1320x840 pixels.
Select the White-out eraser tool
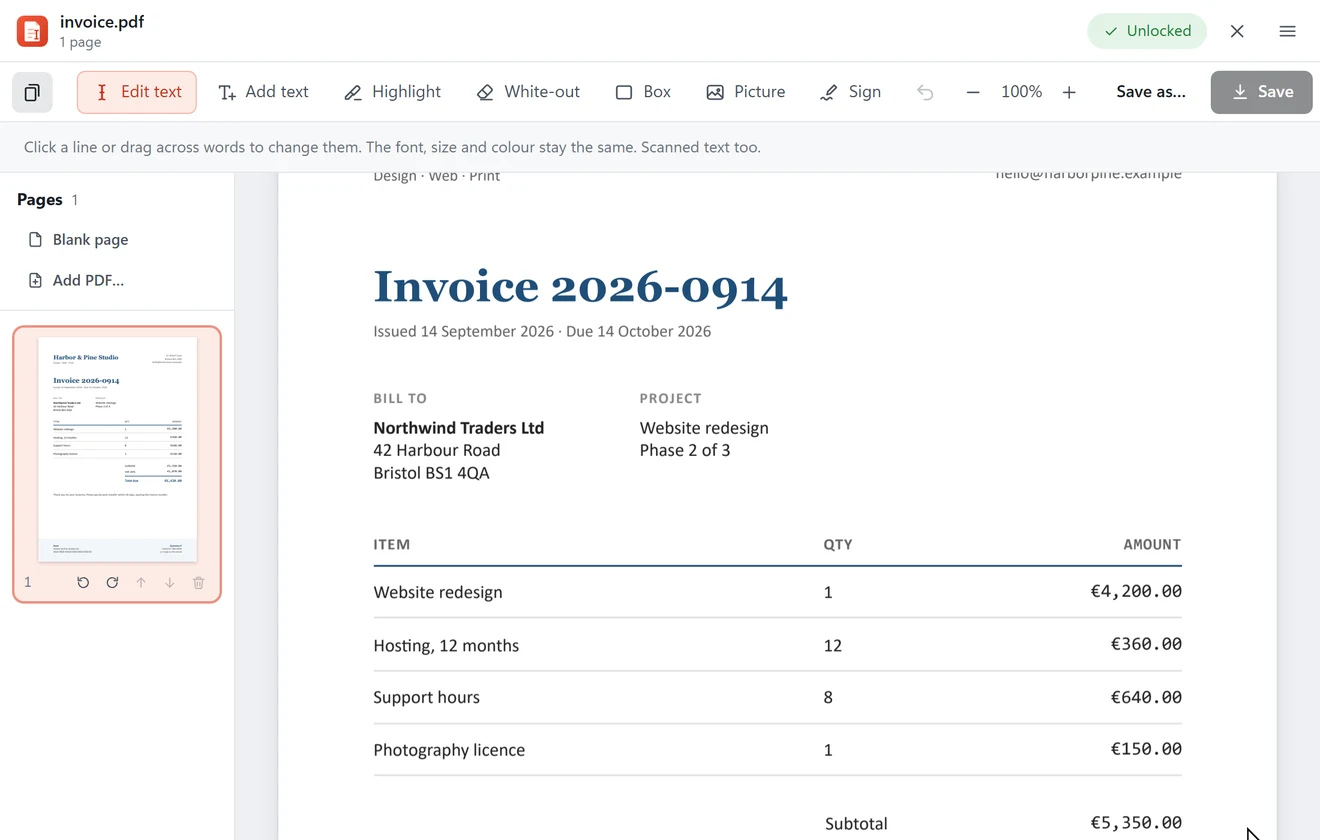point(528,92)
